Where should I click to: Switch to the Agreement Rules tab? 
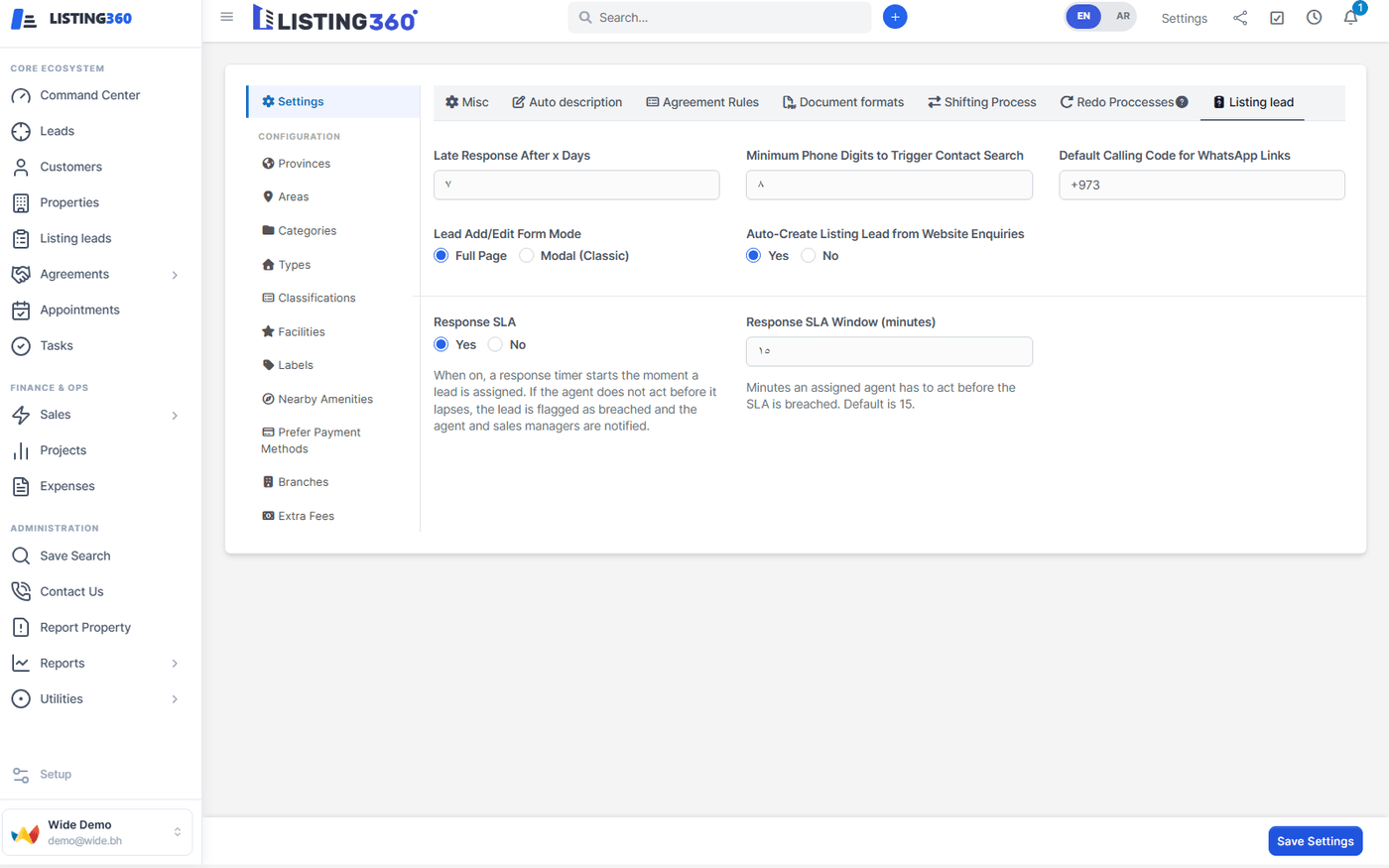tap(702, 102)
